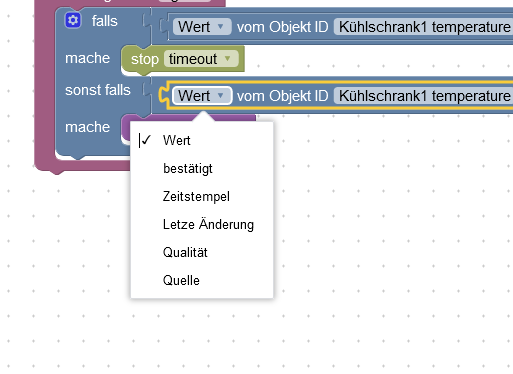Click the first 'mache' label above sonst falls
The image size is (513, 374).
tap(87, 58)
